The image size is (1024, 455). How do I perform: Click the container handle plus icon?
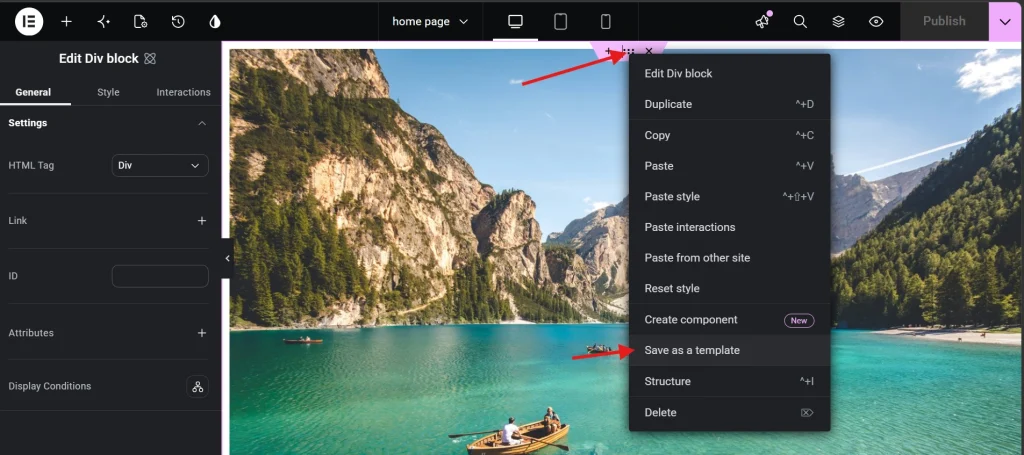609,50
